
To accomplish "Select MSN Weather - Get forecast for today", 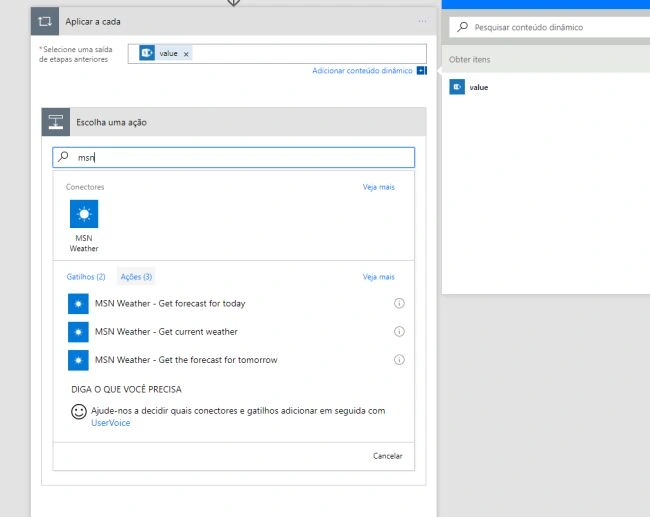I will (233, 303).
